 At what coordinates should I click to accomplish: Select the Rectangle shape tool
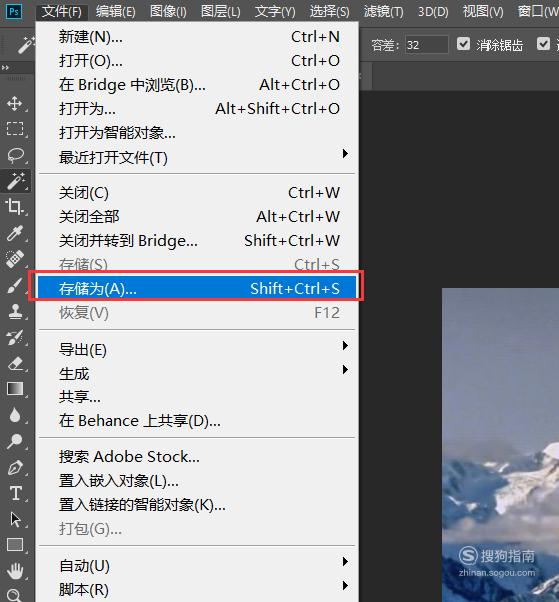[15, 545]
